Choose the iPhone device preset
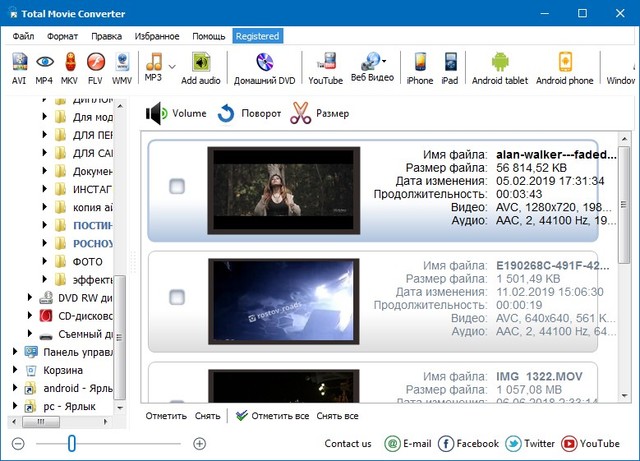 click(420, 66)
